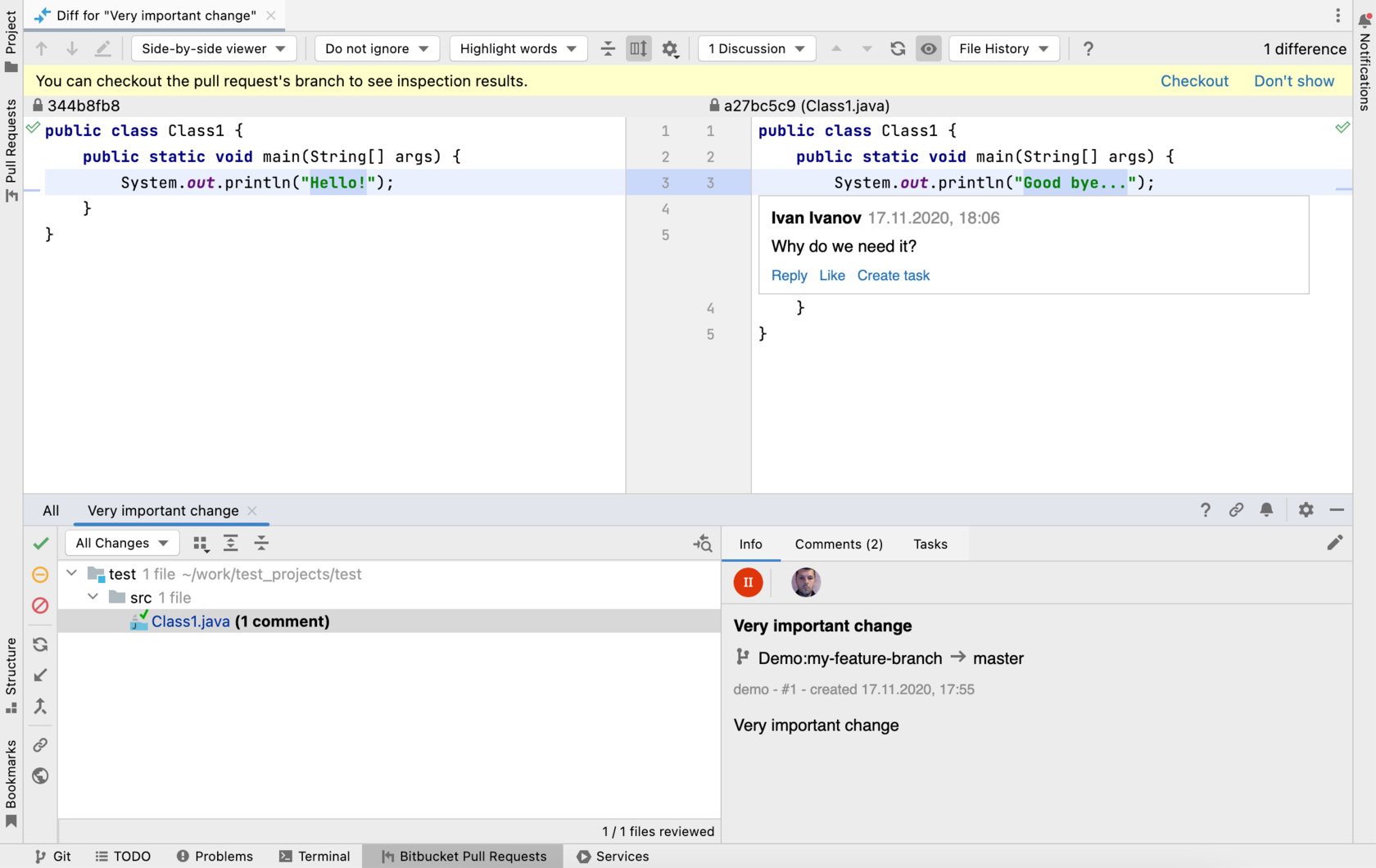Click the edit pencil in Info panel
The image size is (1376, 868).
click(x=1334, y=543)
